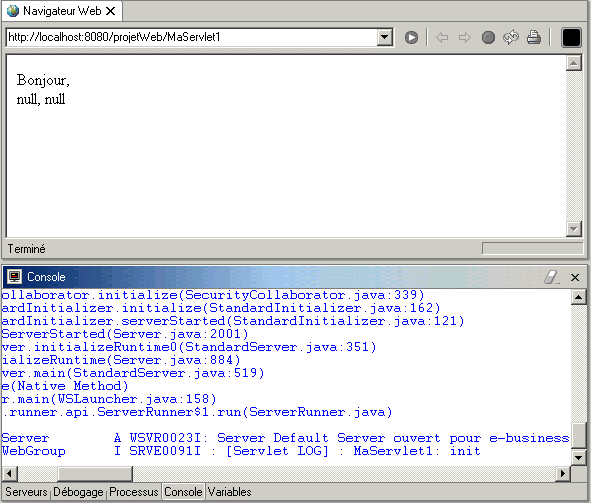This screenshot has height=503, width=591.
Task: Click the browser scrollbar down arrow
Action: coord(573,229)
